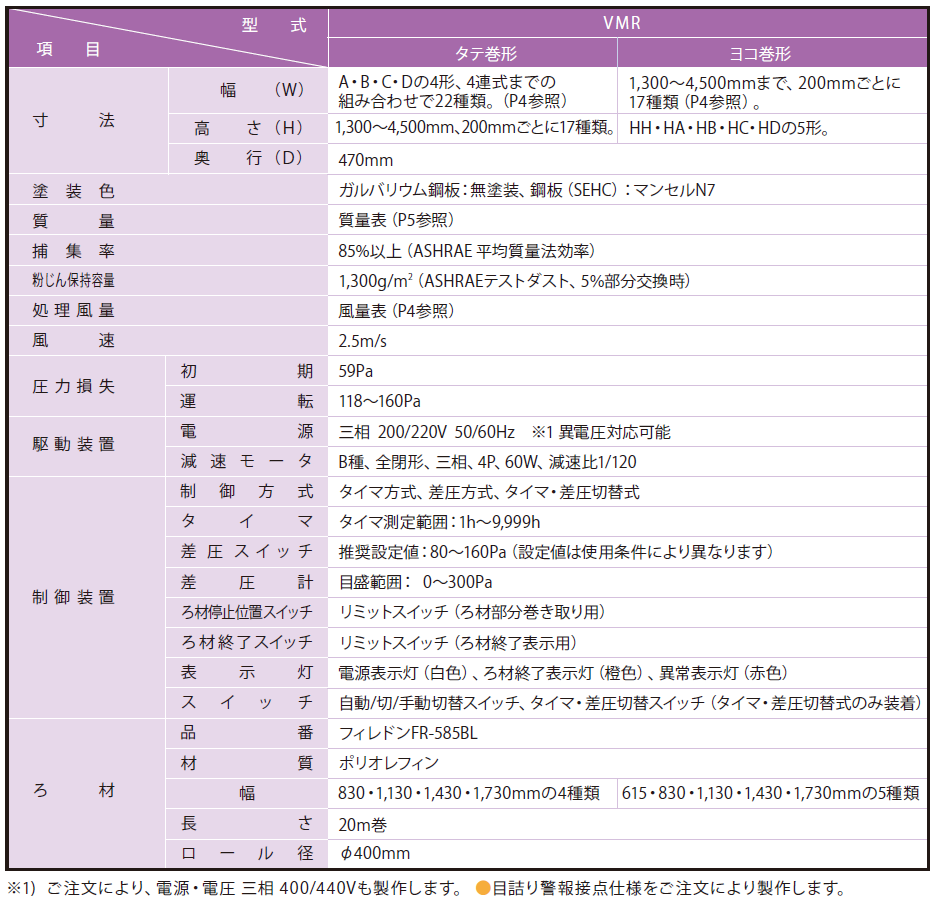931x897 pixels.
Task: Click the タテ巻形 column header
Action: click(472, 54)
